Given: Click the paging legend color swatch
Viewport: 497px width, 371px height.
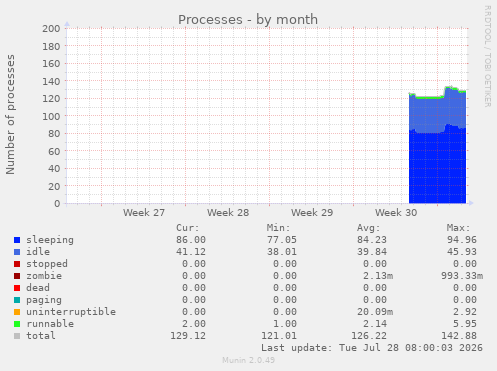Looking at the screenshot, I should [x=17, y=300].
